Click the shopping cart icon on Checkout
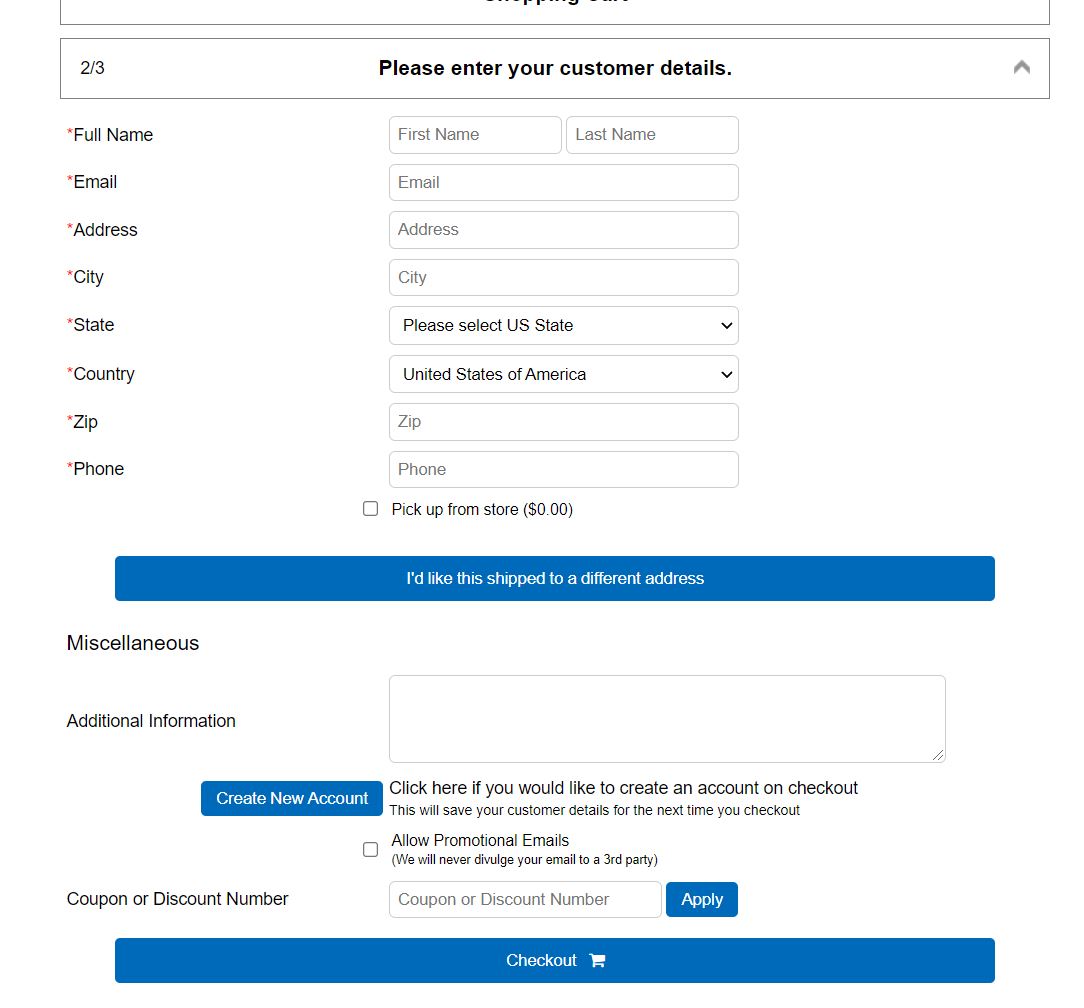Image resolution: width=1084 pixels, height=1008 pixels. coord(597,960)
